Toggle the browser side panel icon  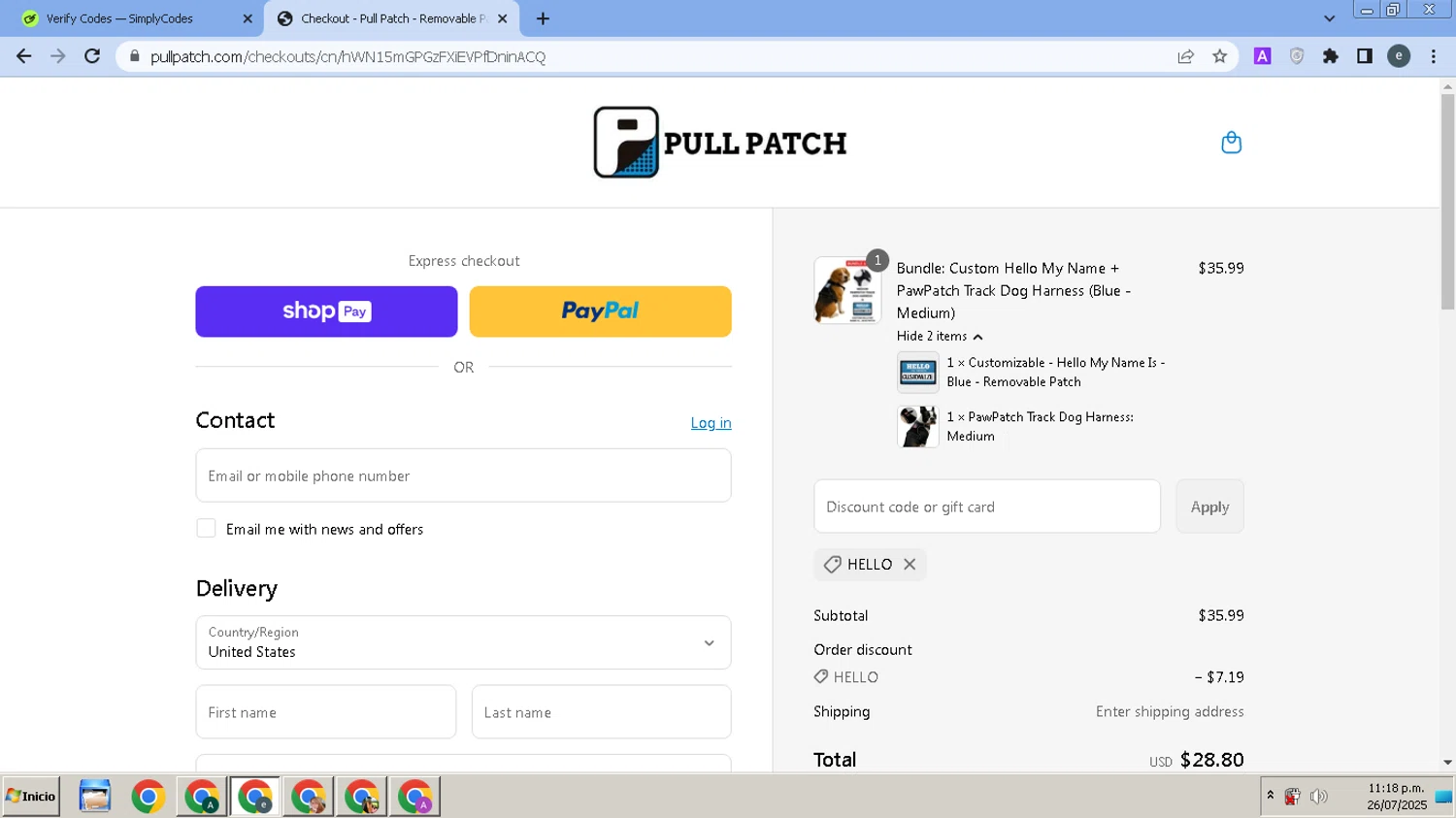[x=1365, y=56]
